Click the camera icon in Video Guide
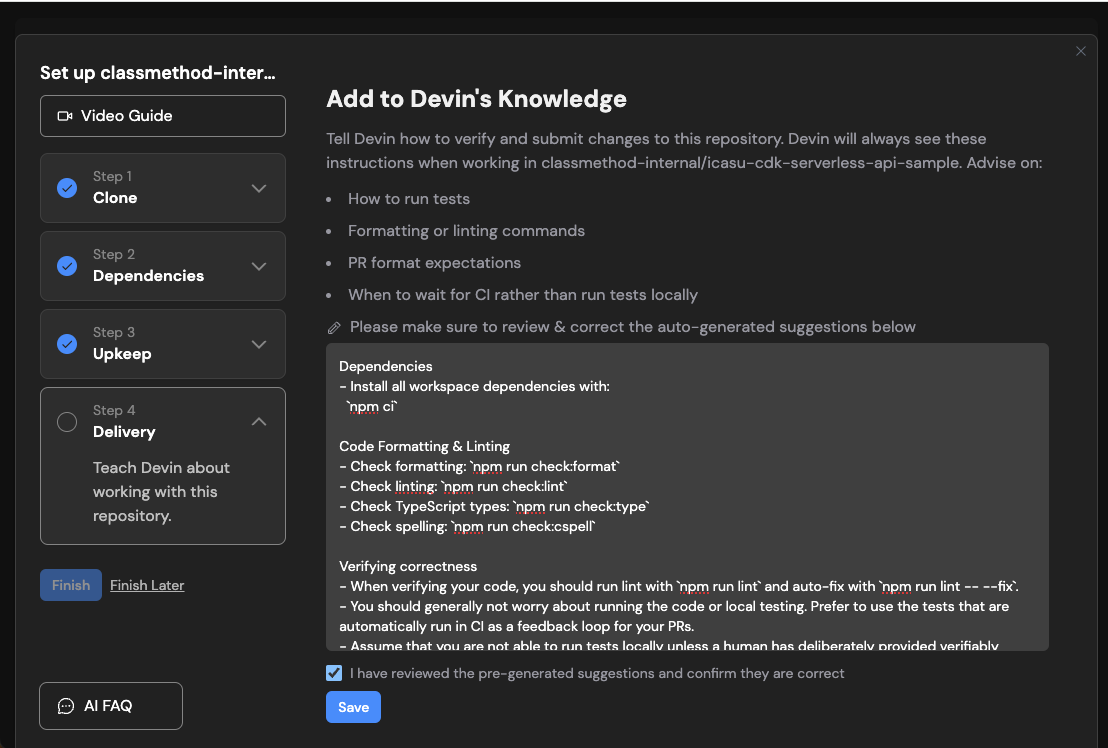The image size is (1108, 748). point(65,116)
